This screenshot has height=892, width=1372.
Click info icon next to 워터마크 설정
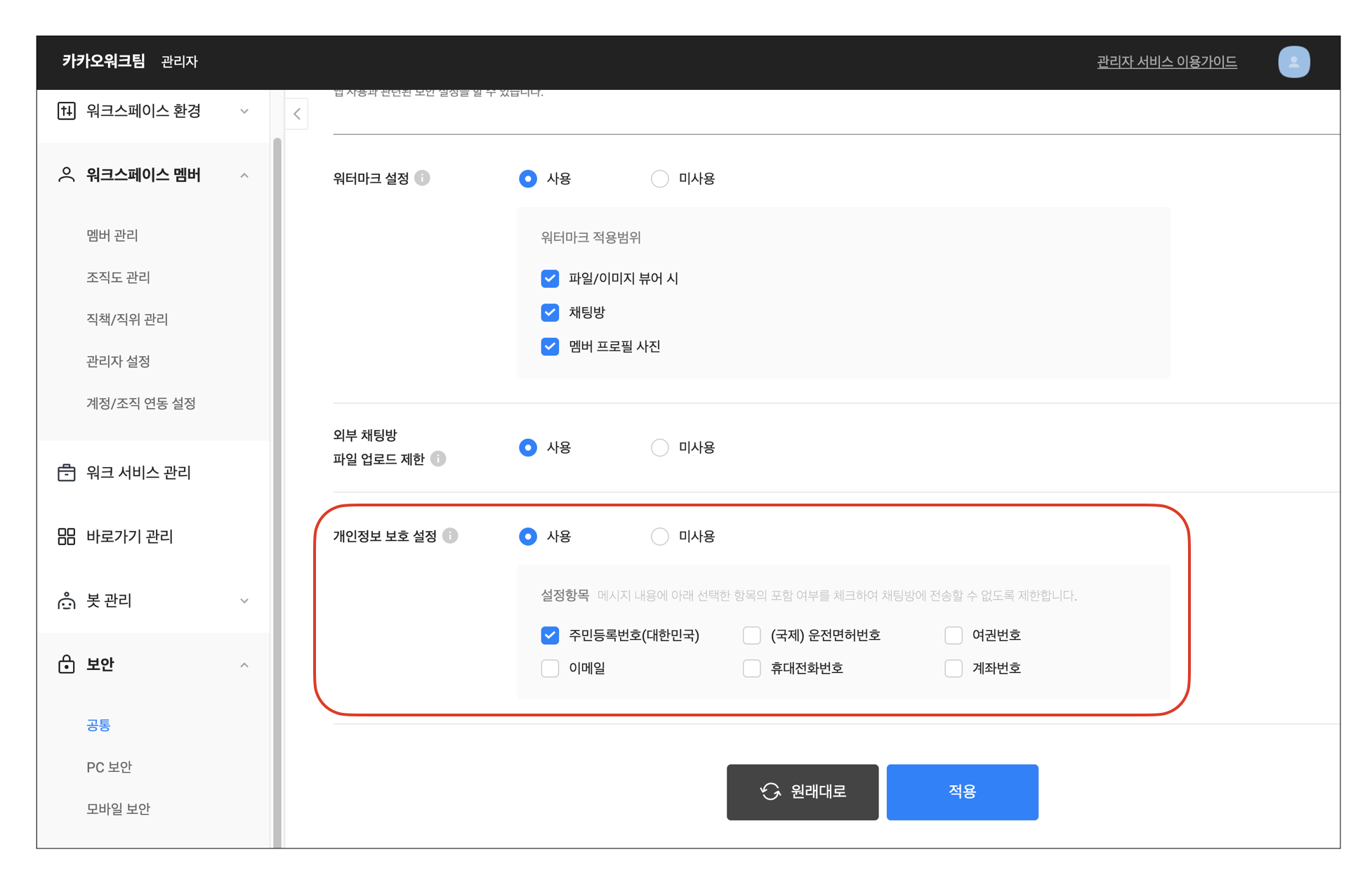click(422, 178)
